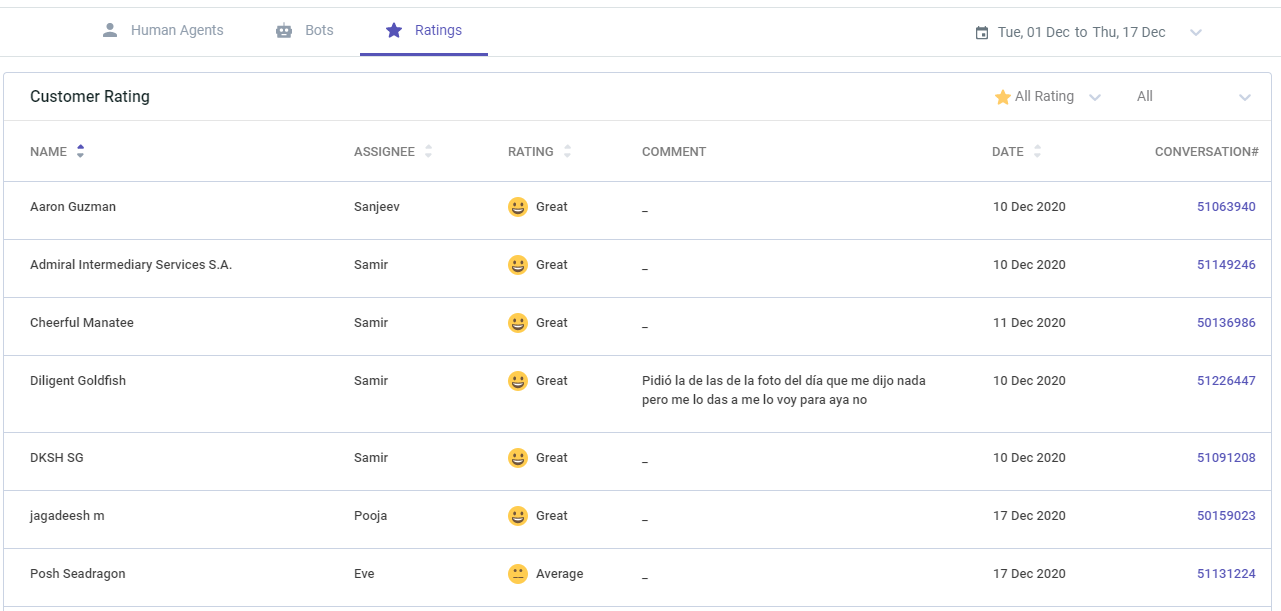Click assignee Samir in Cheerful Manatee row

[371, 323]
